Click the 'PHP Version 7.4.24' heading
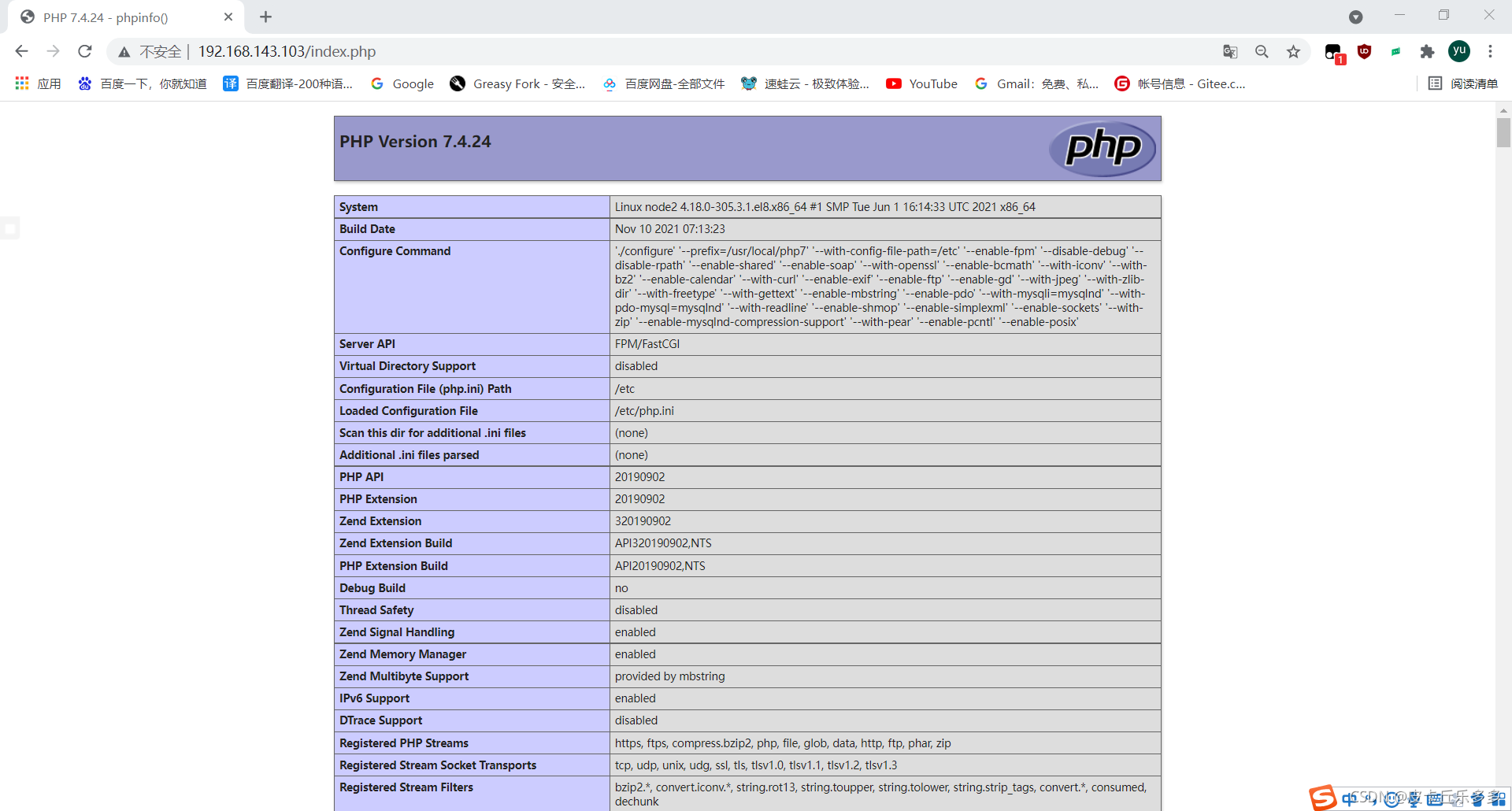The width and height of the screenshot is (1512, 811). coord(415,142)
